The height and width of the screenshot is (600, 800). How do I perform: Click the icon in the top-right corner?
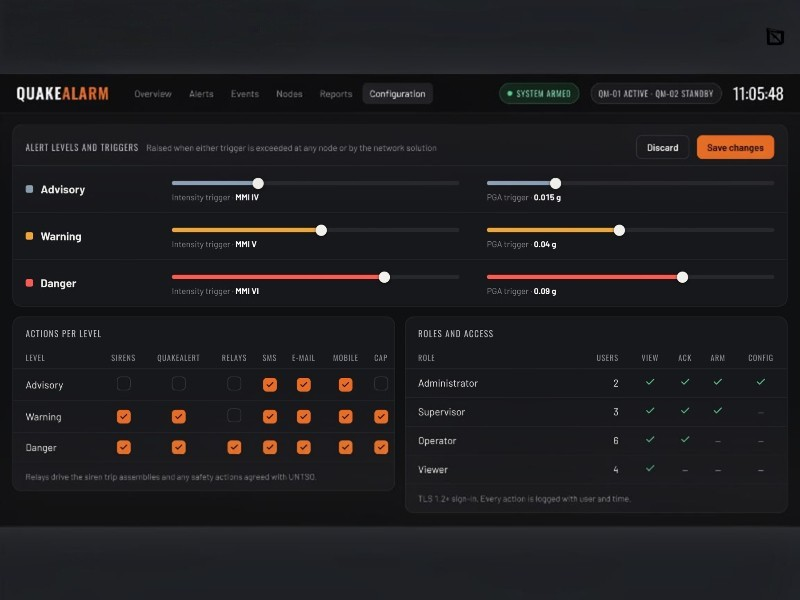pyautogui.click(x=775, y=37)
